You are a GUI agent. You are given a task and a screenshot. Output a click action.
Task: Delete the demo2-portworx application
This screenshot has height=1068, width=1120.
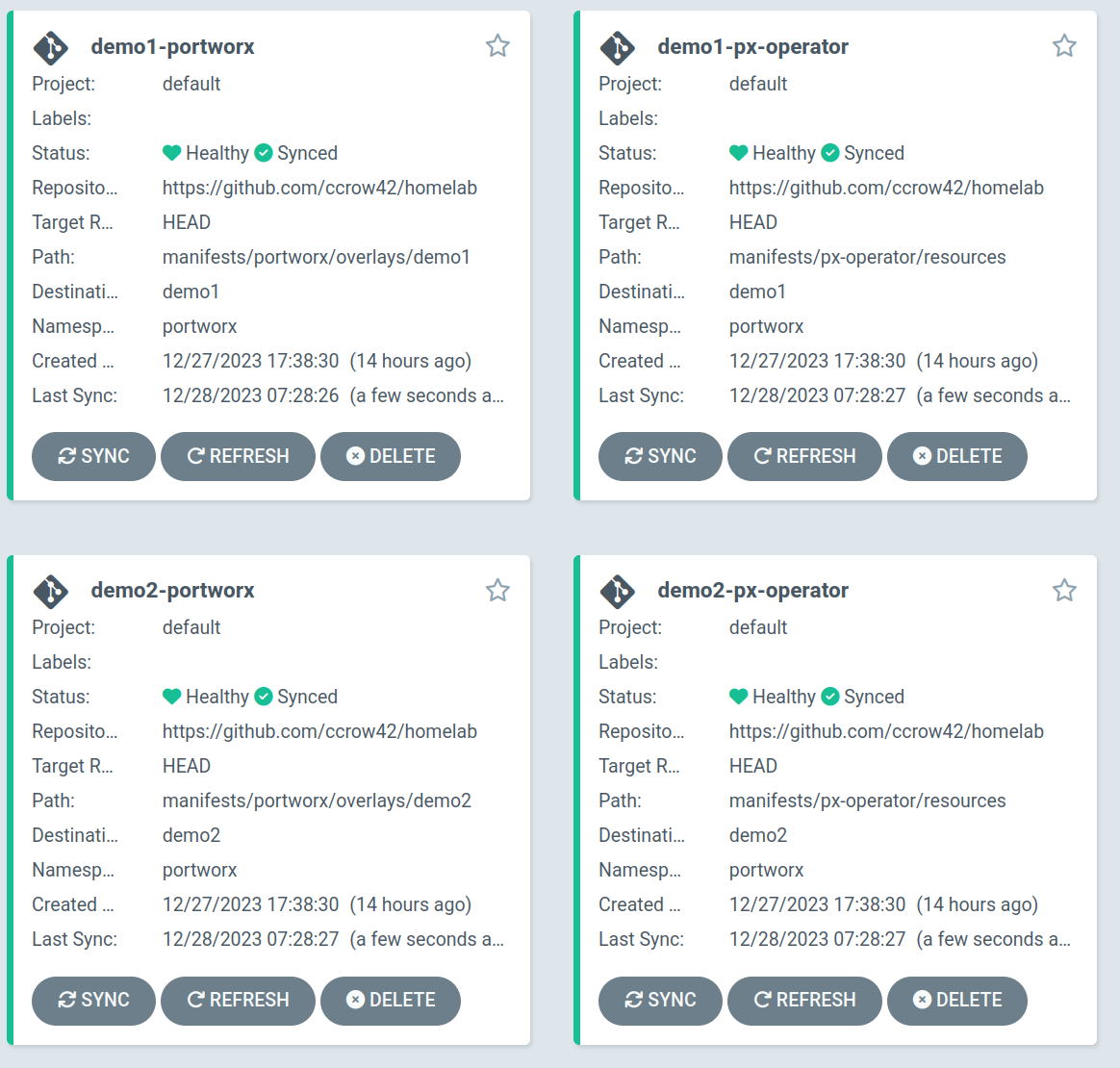(391, 1000)
